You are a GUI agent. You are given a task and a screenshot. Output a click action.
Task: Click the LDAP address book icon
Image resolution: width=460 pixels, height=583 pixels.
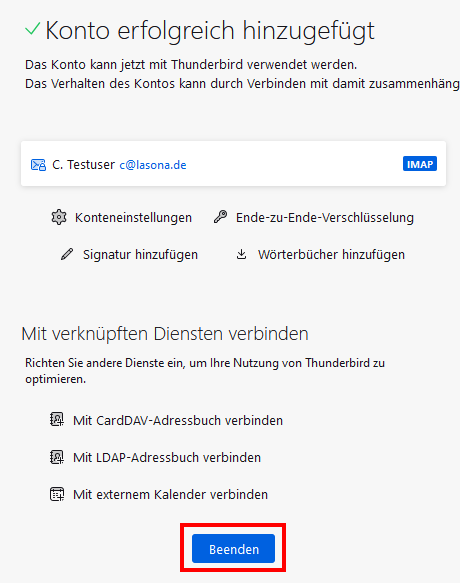57,457
